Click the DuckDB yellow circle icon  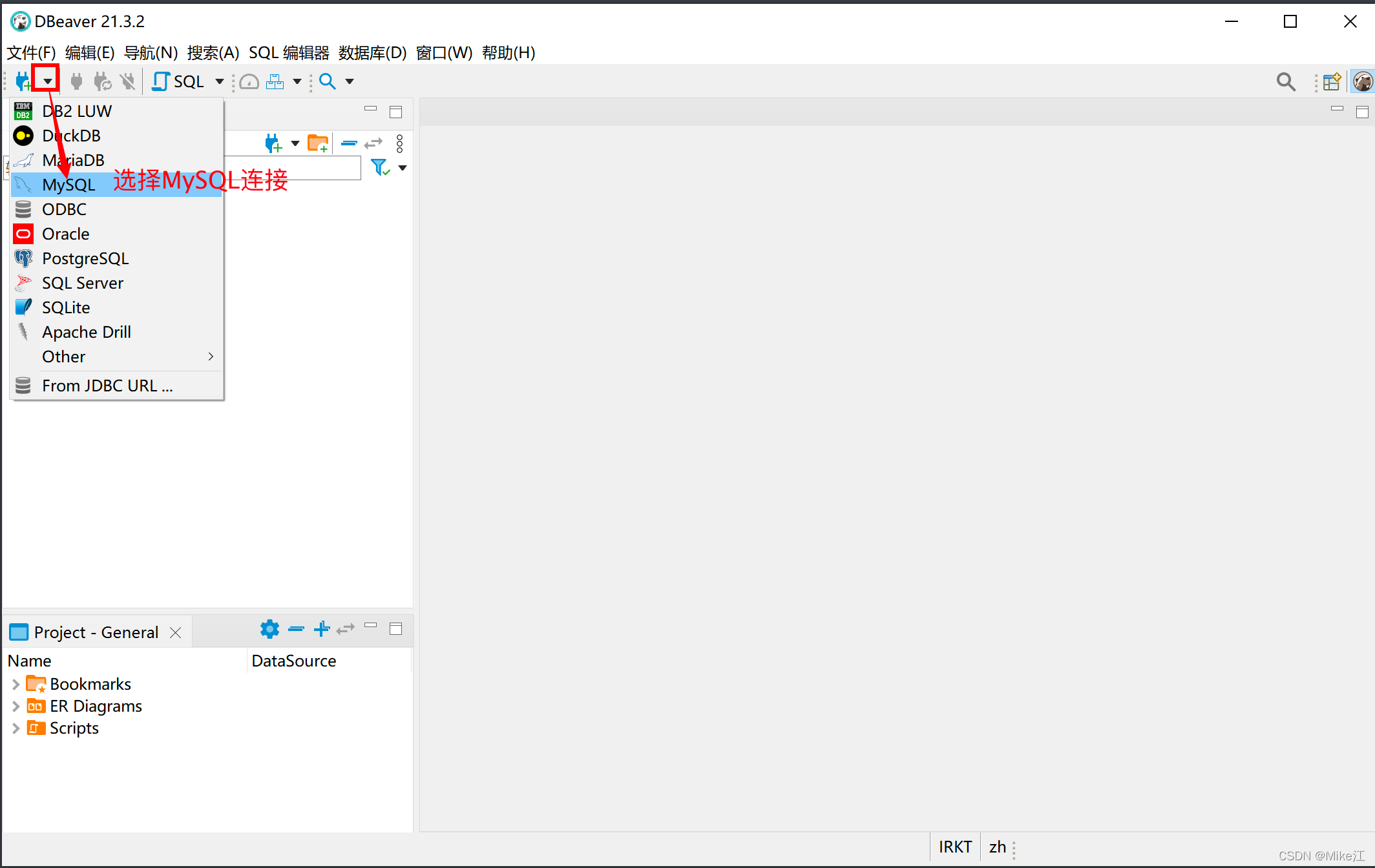coord(23,136)
